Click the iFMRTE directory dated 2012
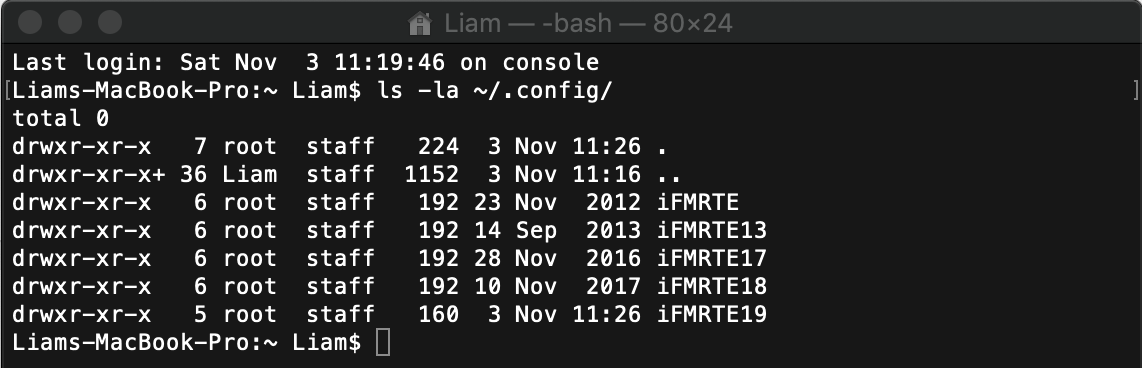 click(x=698, y=203)
